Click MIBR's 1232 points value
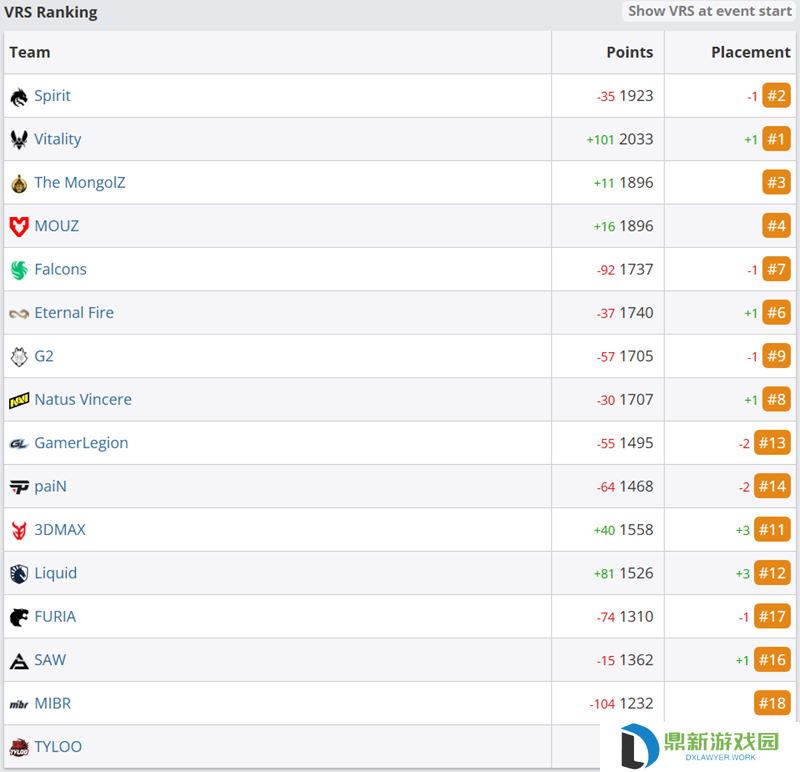 [x=636, y=703]
